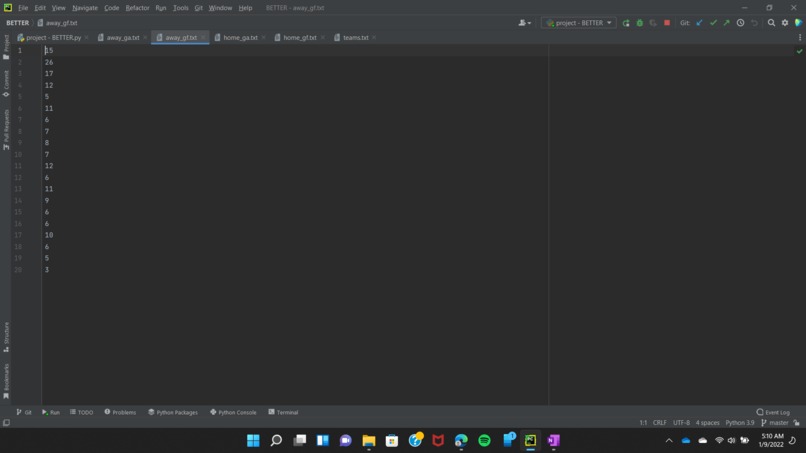Viewport: 806px width, 453px height.
Task: Open Search Everywhere magnifier icon
Action: 771,23
